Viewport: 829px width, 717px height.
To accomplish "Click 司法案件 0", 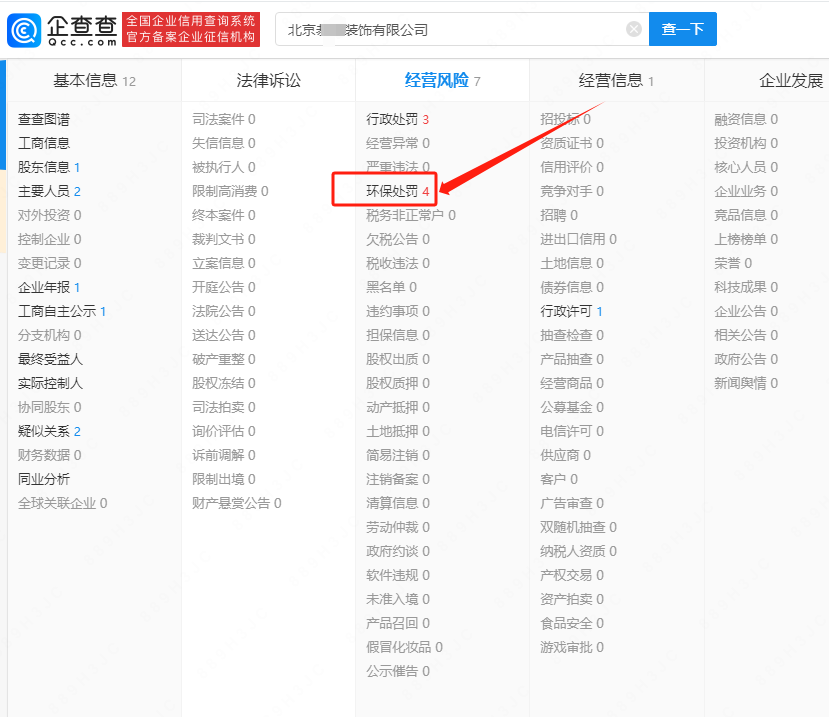I will click(224, 120).
